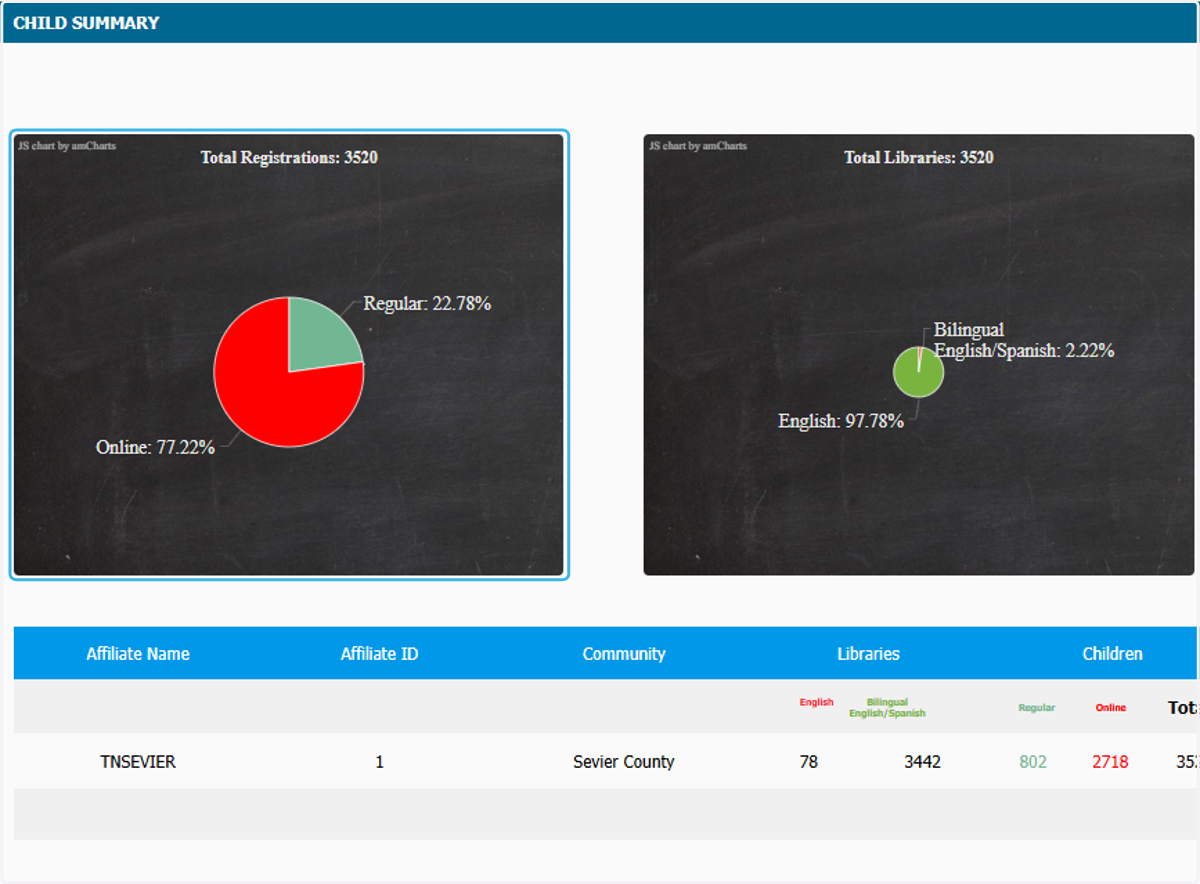Select the TNSEVIER affiliate name cell
Viewport: 1200px width, 884px height.
pyautogui.click(x=138, y=762)
